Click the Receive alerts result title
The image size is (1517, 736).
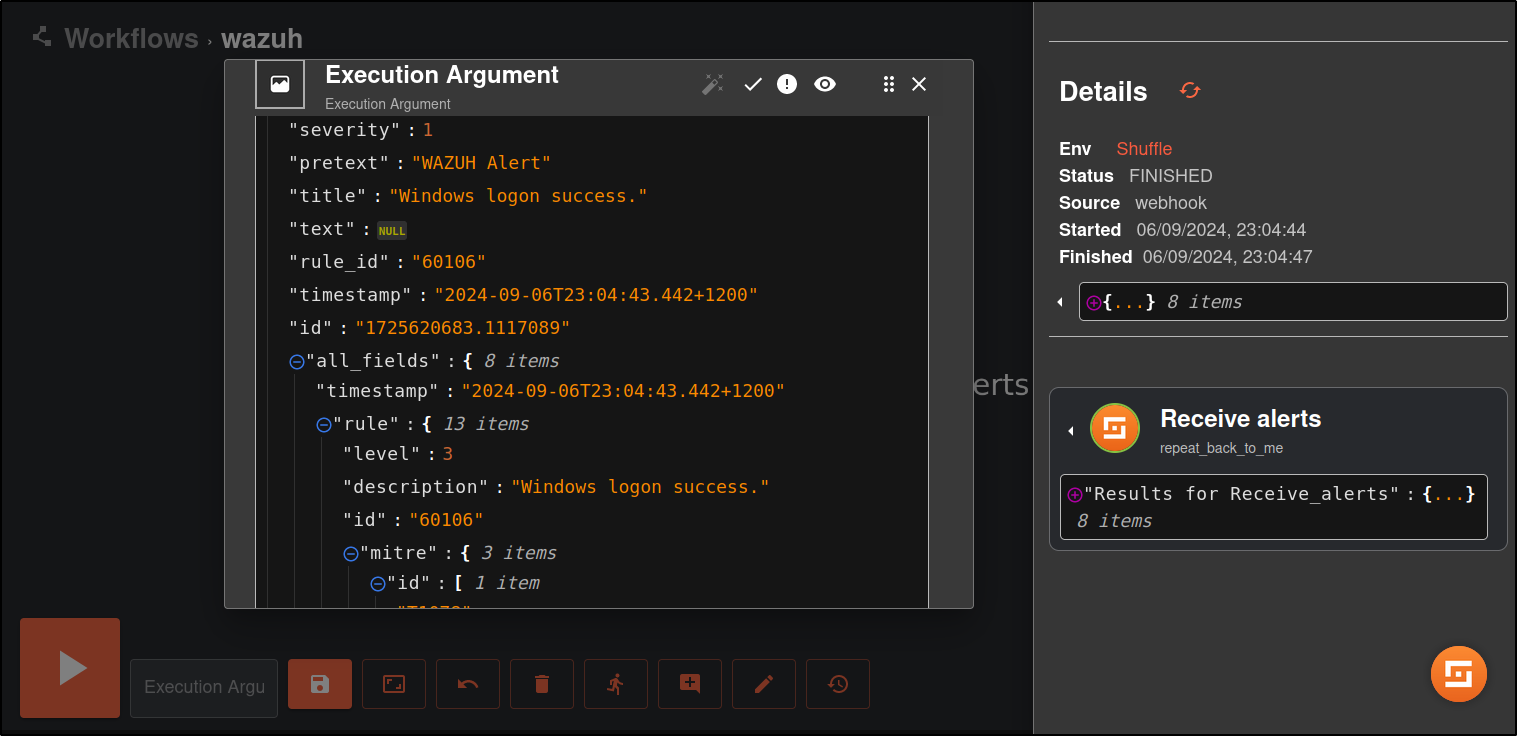1241,419
